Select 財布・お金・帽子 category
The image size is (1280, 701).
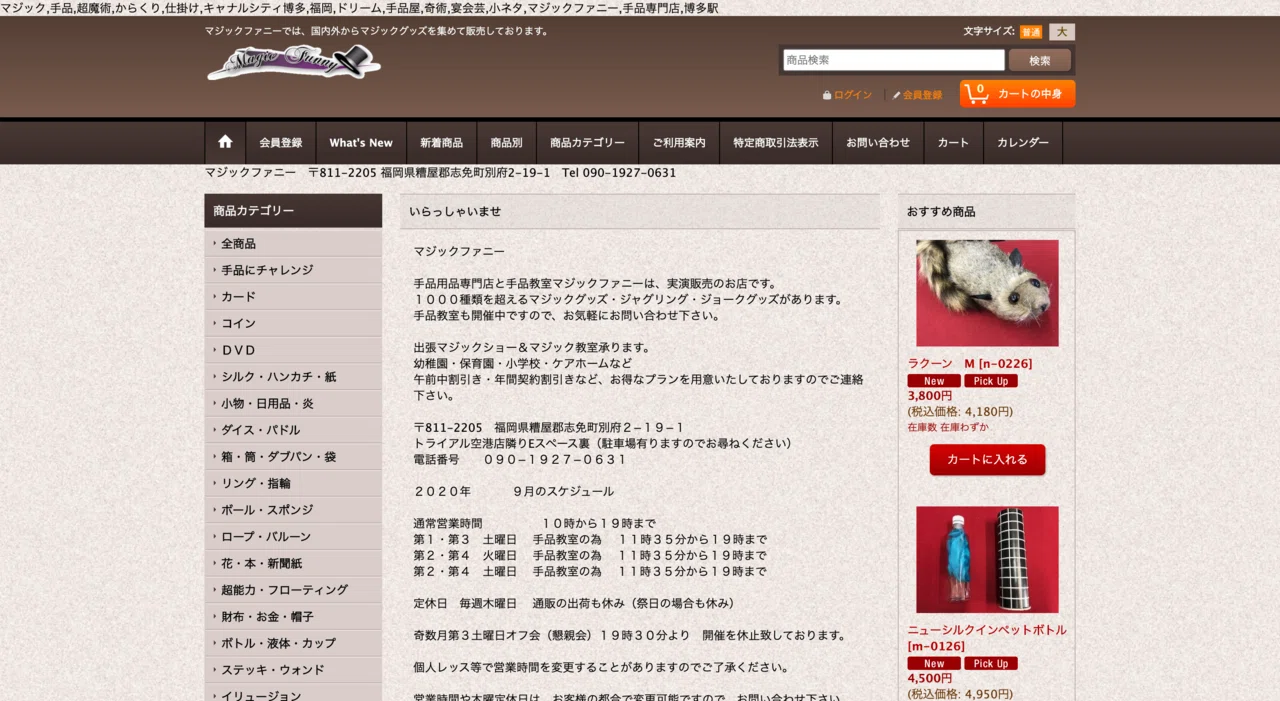[x=293, y=616]
